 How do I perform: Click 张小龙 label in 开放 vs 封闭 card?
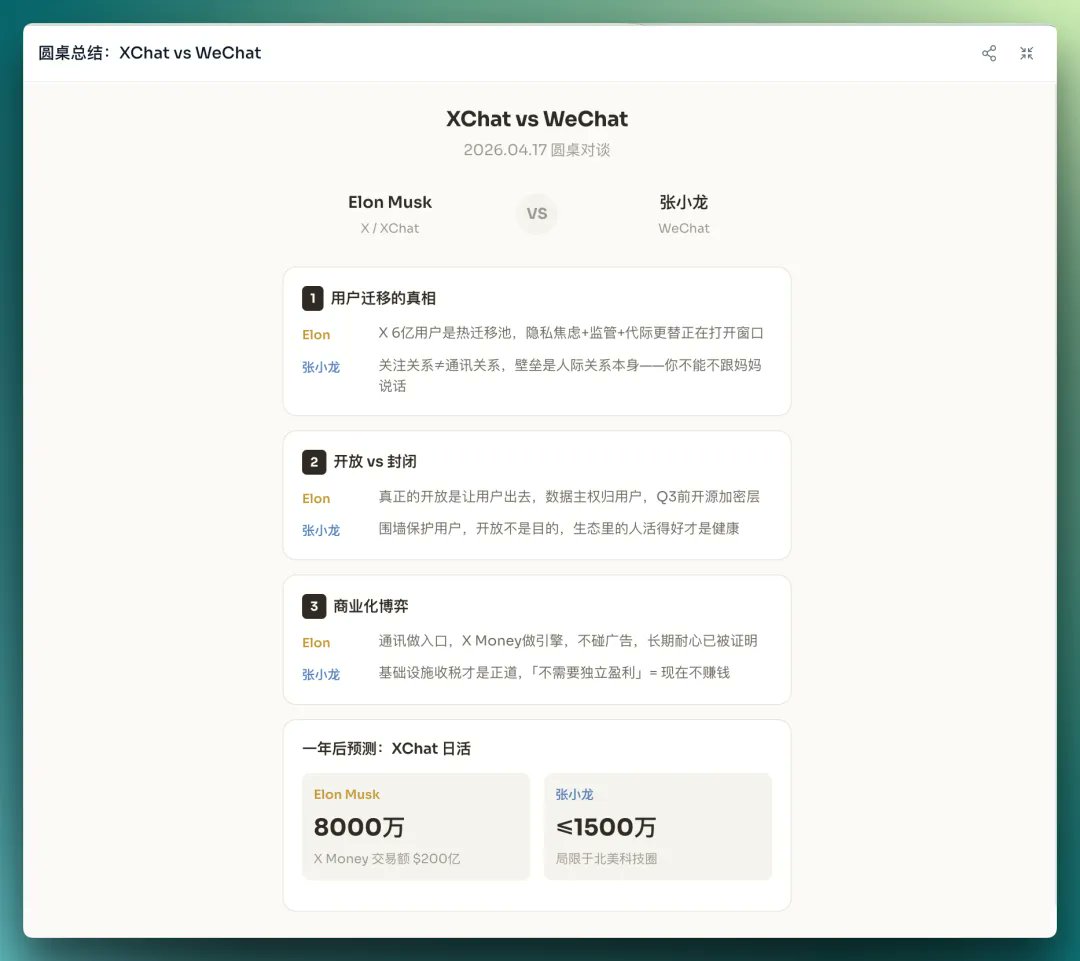coord(321,530)
